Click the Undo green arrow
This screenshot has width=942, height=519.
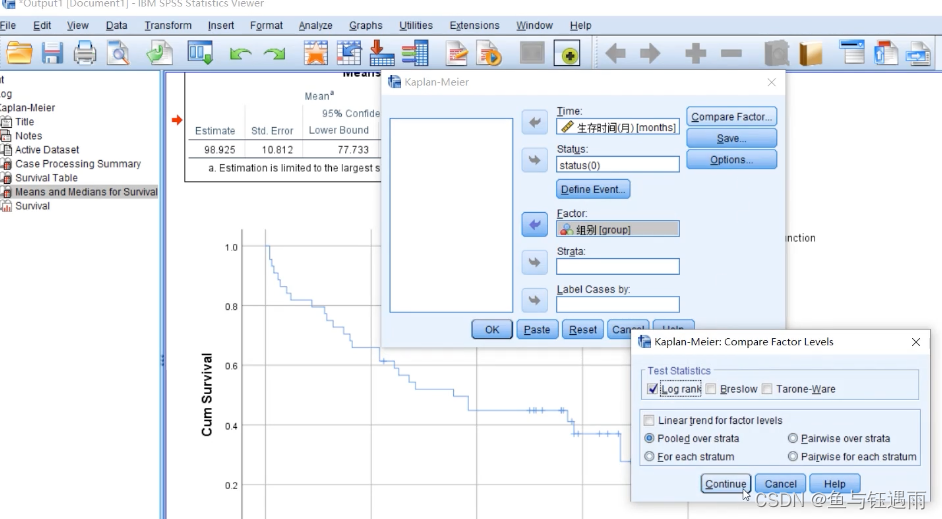click(x=240, y=54)
